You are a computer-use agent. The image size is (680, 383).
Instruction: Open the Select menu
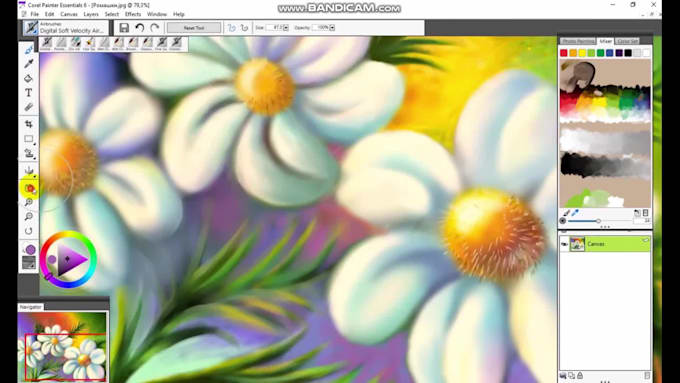tap(111, 14)
